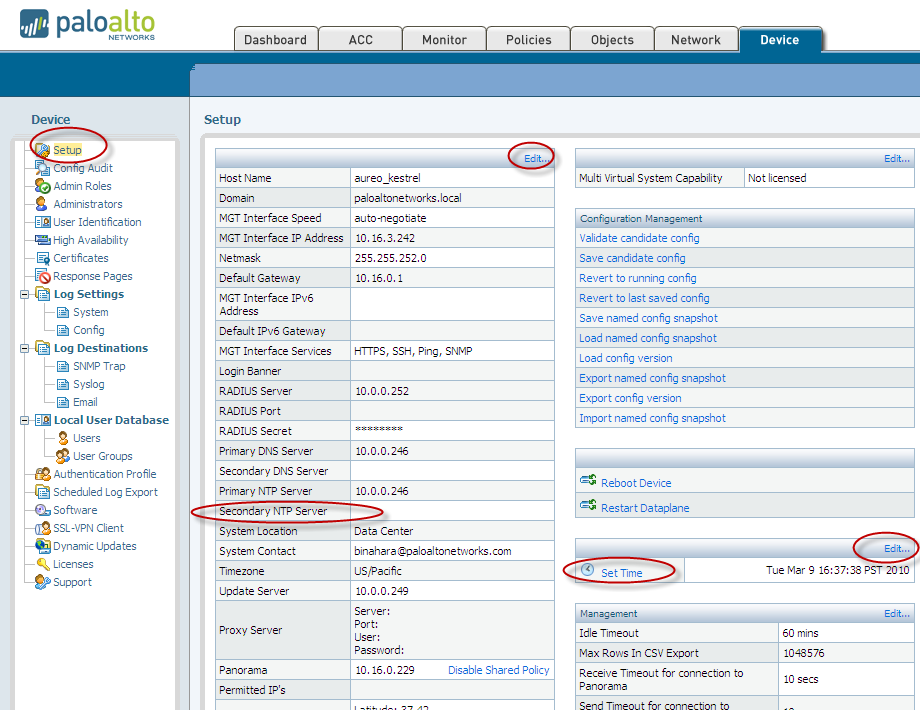Screen dimensions: 920x710
Task: Edit the Host Name settings panel
Action: point(537,158)
